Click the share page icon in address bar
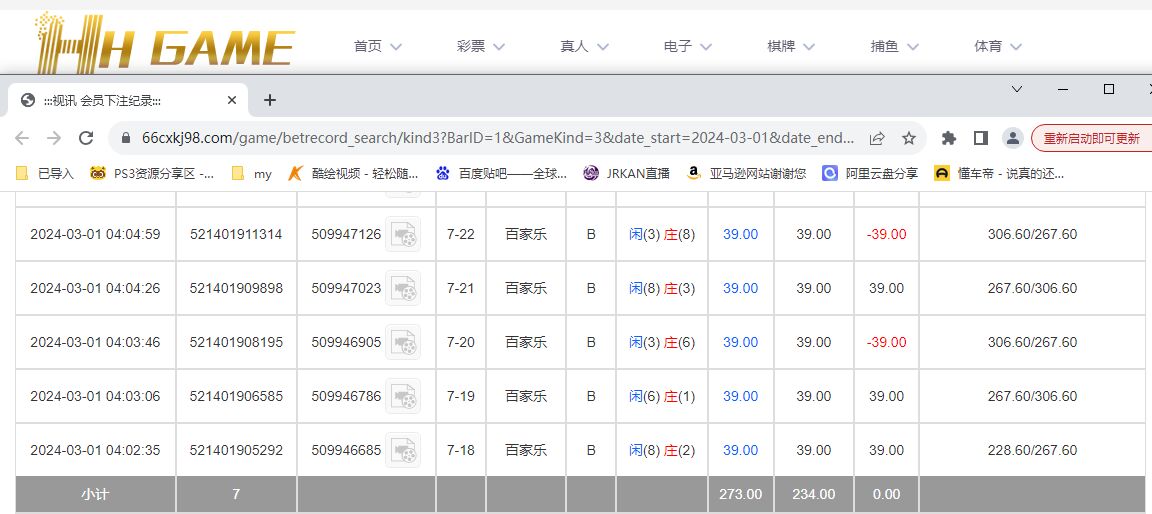The height and width of the screenshot is (514, 1152). 877,138
